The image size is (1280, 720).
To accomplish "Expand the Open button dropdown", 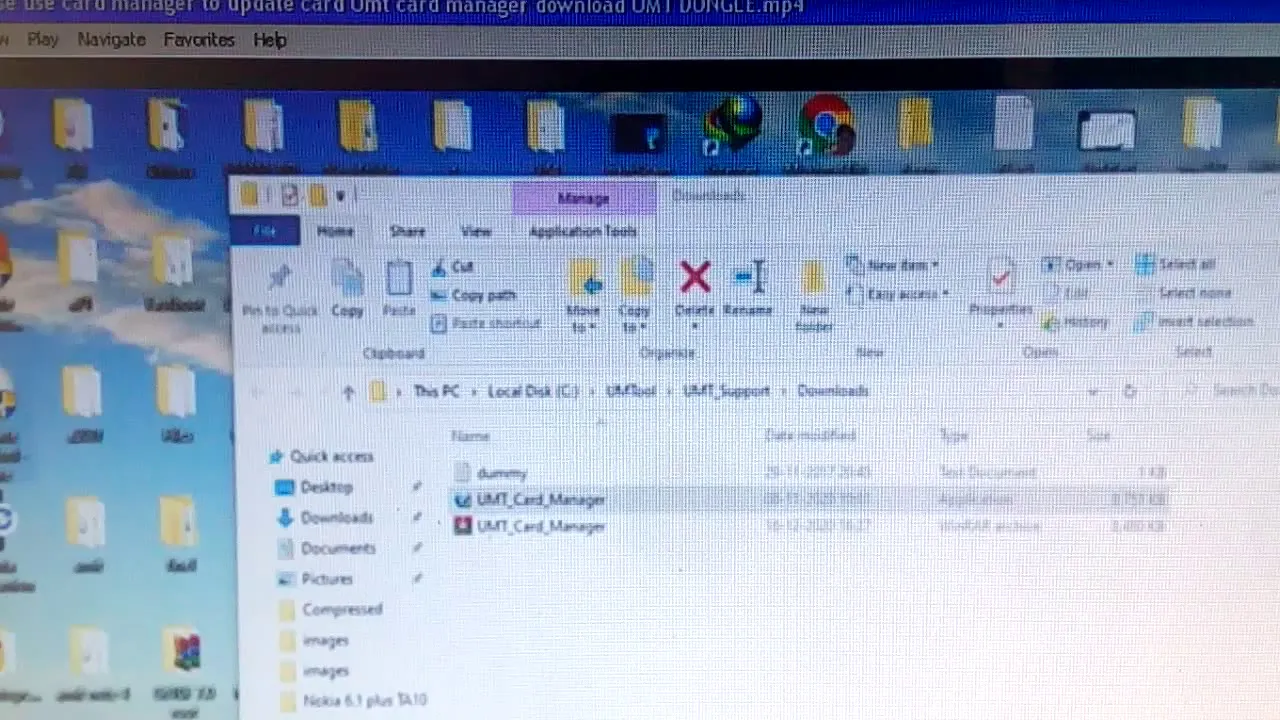I will [x=1110, y=265].
